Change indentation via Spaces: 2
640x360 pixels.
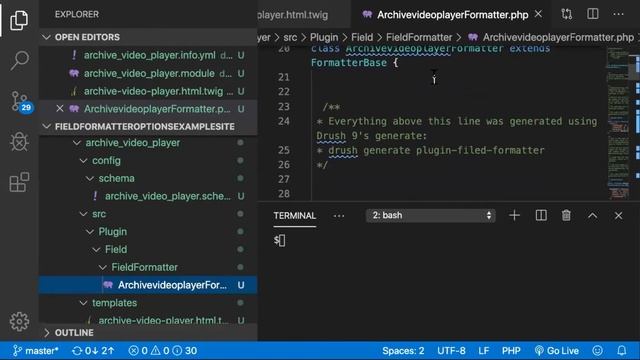coord(403,351)
